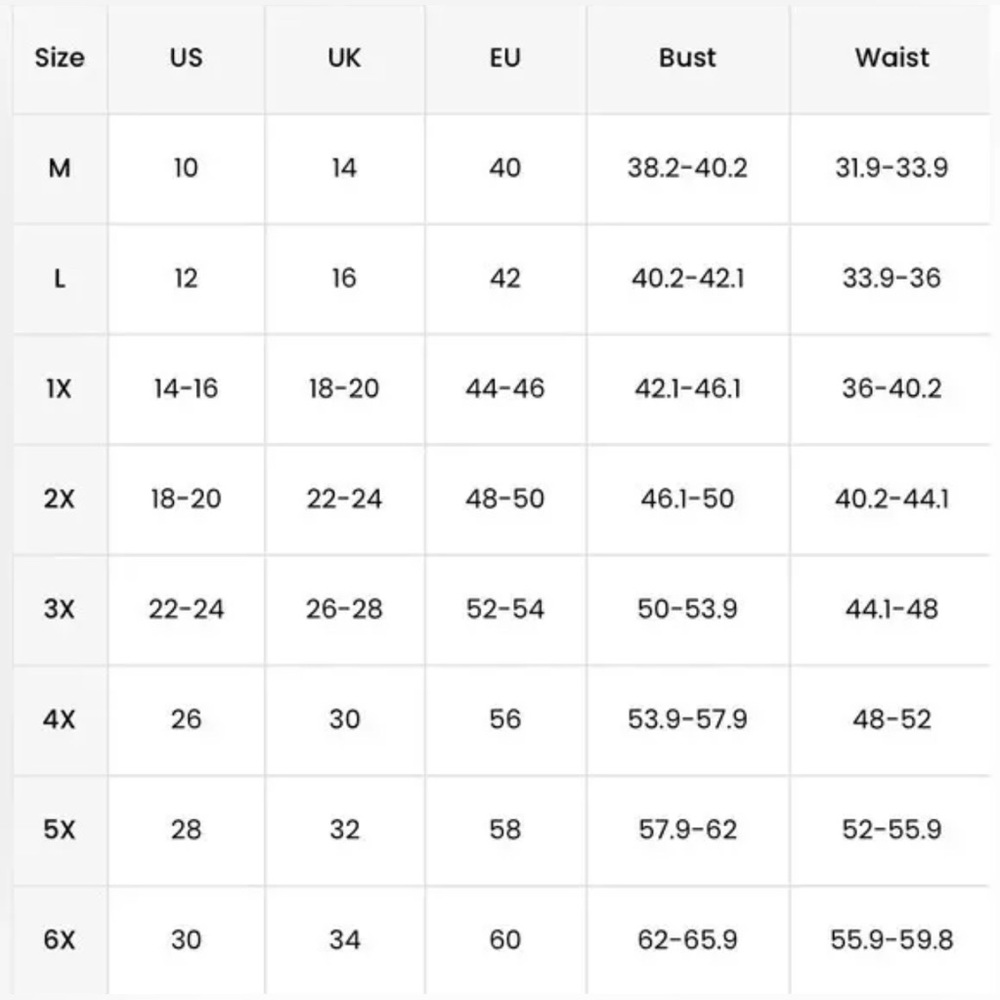Screen dimensions: 1000x1000
Task: Click bust value 53.9-57.9
Action: pyautogui.click(x=688, y=719)
